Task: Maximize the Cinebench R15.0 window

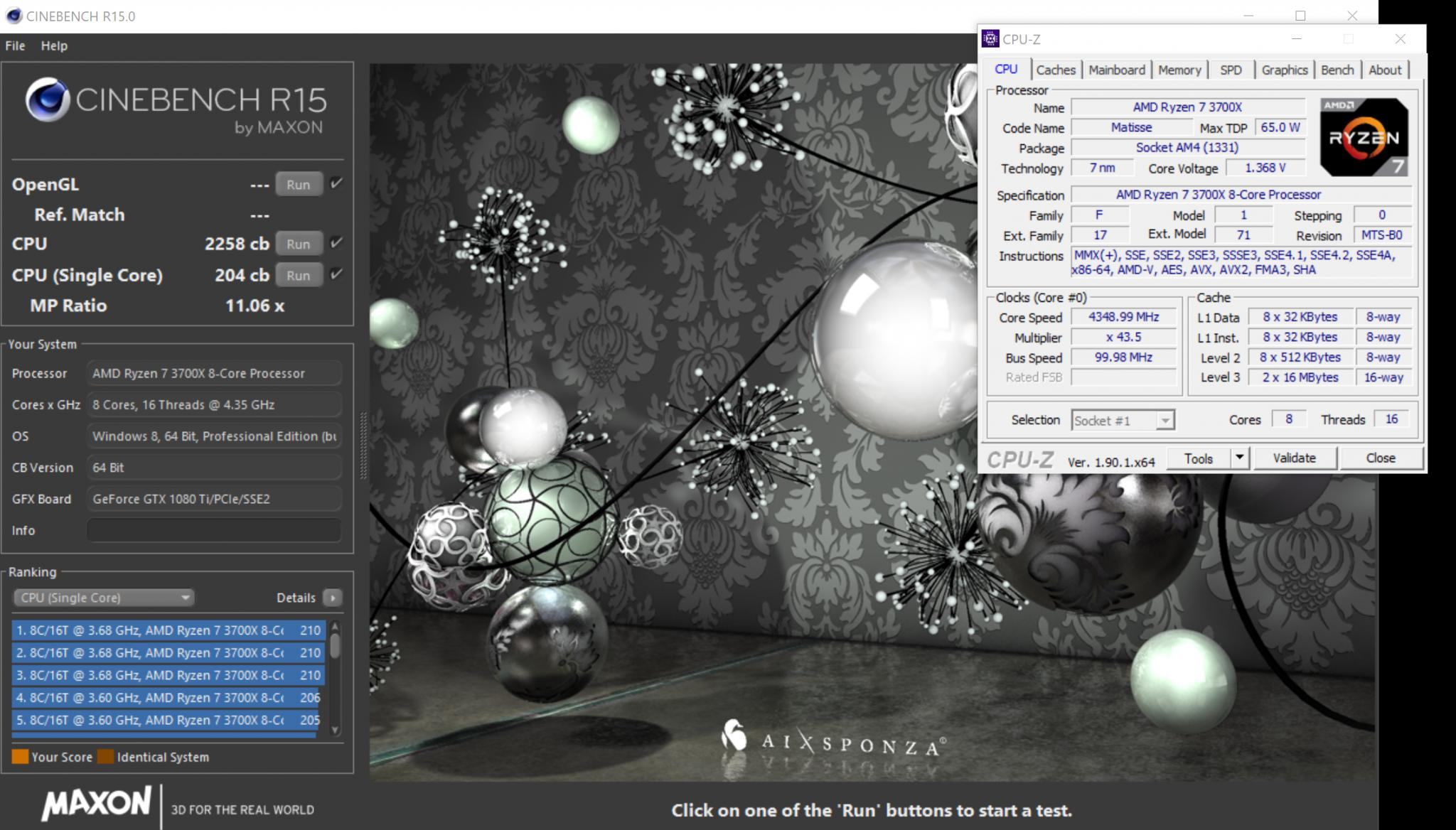Action: pos(1300,16)
